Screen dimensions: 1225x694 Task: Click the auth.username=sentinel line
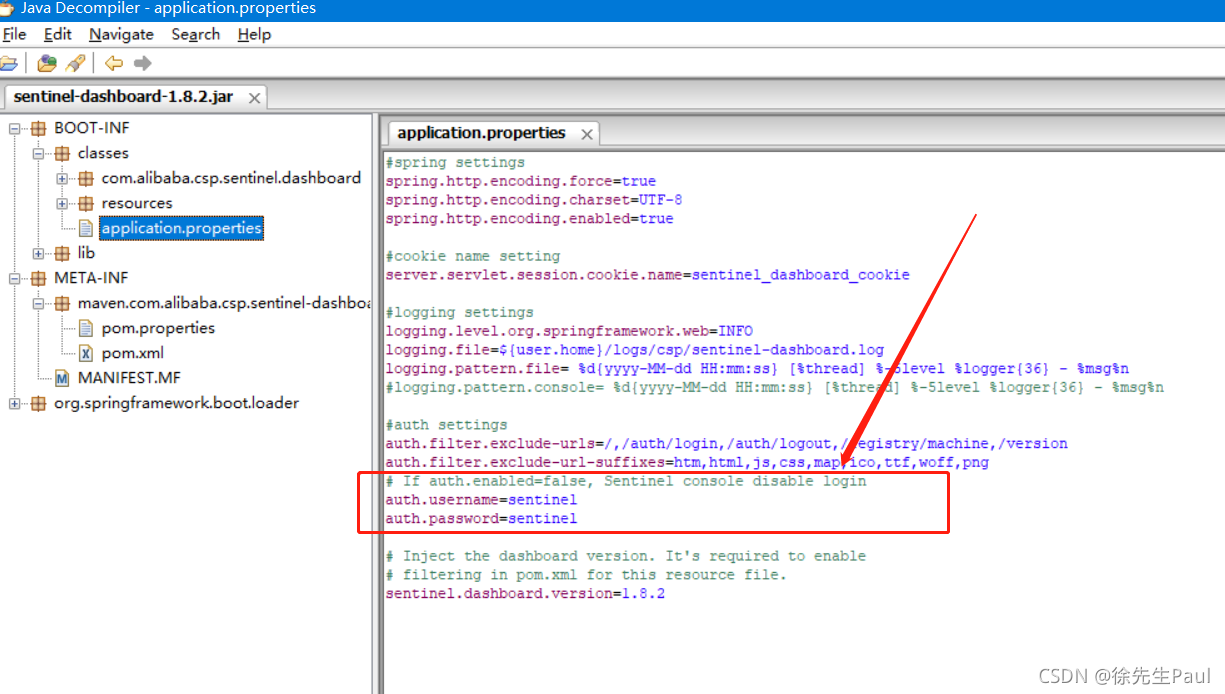pos(481,499)
